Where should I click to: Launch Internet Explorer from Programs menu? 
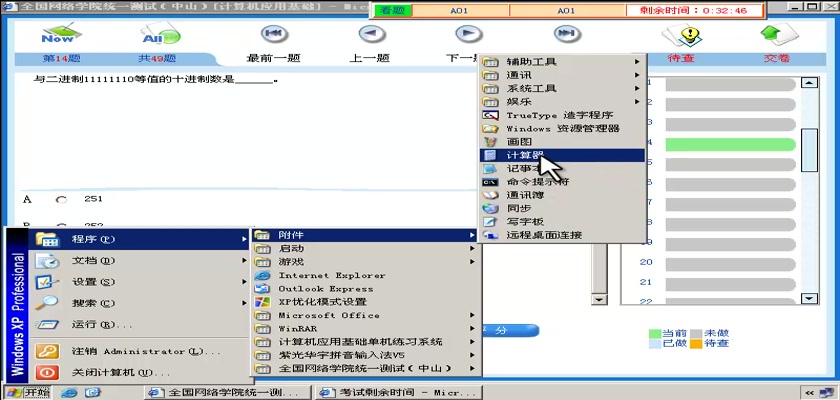[365, 275]
